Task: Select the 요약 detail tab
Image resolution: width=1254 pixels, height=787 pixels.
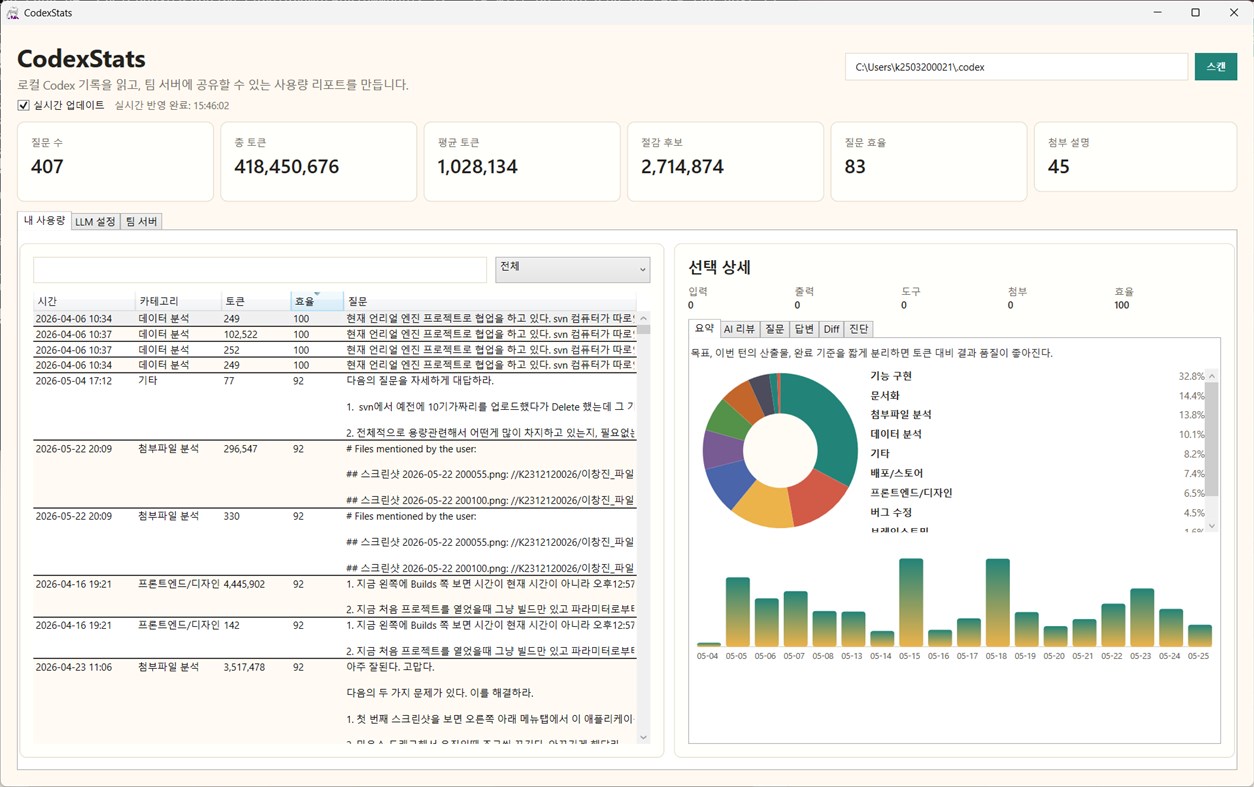Action: (x=705, y=328)
